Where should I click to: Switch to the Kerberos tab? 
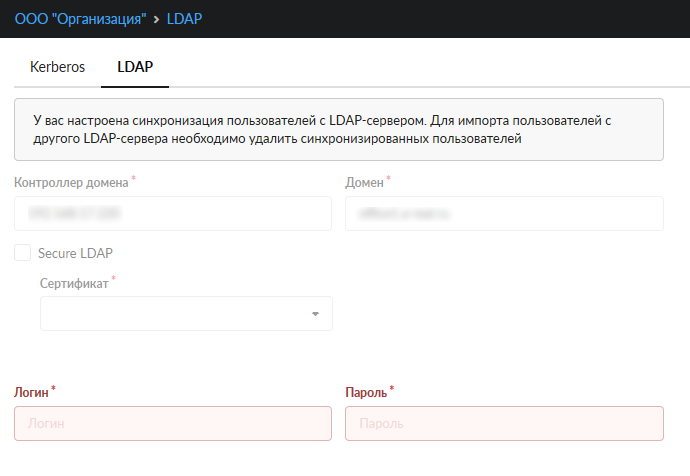pyautogui.click(x=58, y=67)
